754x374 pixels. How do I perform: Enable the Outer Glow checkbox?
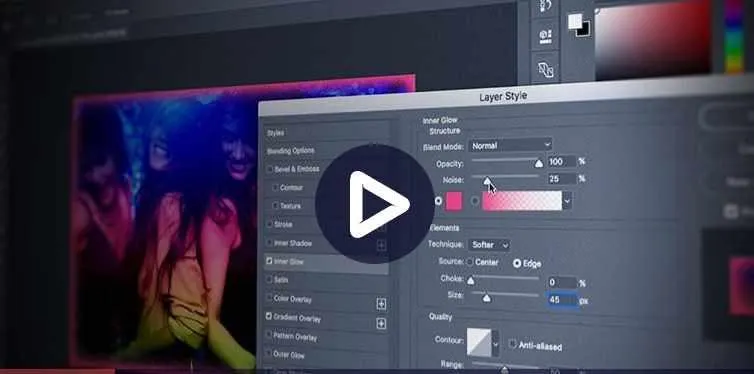coord(268,353)
